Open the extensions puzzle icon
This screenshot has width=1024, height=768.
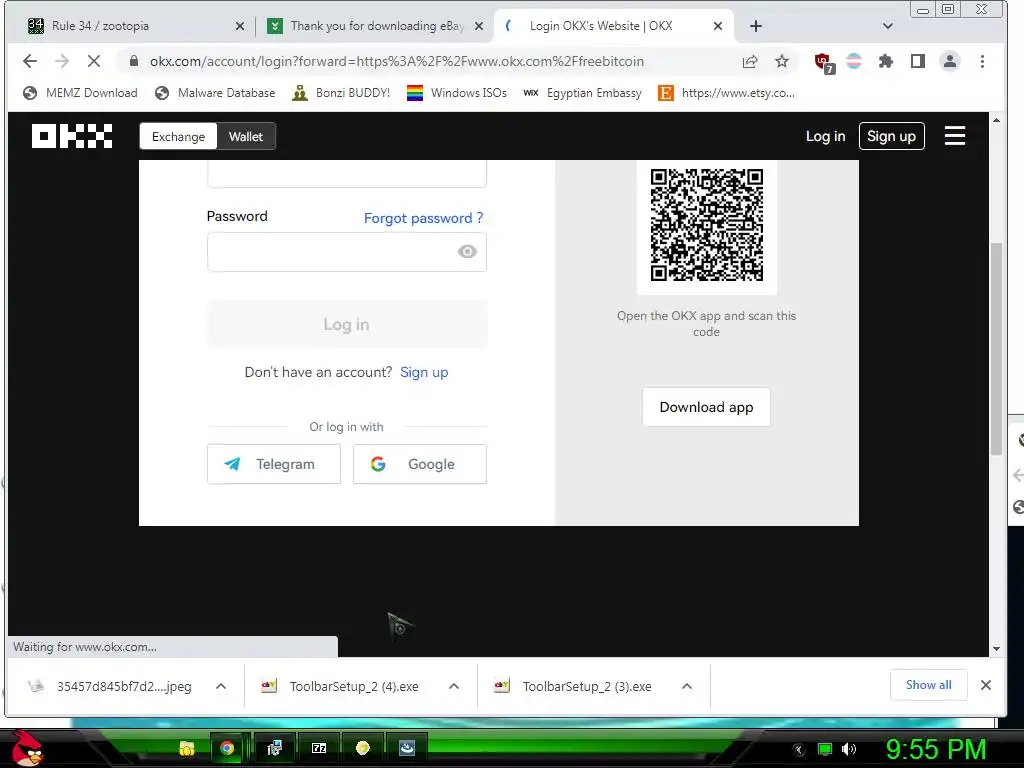886,61
